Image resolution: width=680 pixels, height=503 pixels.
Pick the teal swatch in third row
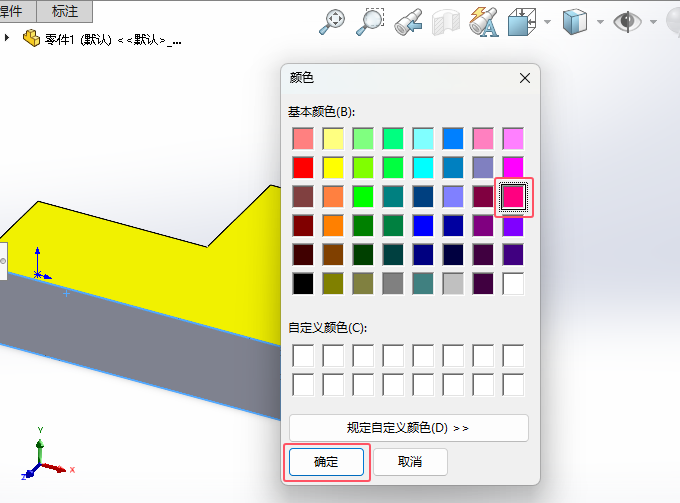point(393,196)
